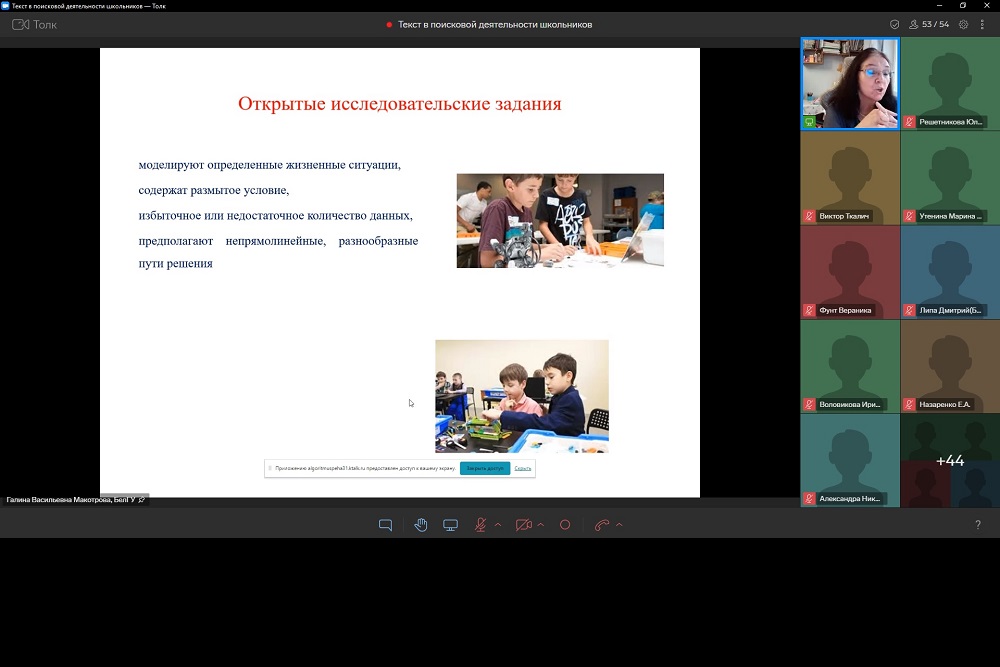Open the chat panel

(x=385, y=525)
